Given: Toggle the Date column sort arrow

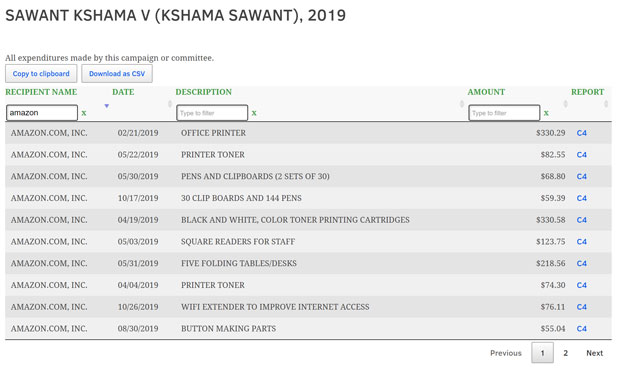Looking at the screenshot, I should [x=106, y=106].
